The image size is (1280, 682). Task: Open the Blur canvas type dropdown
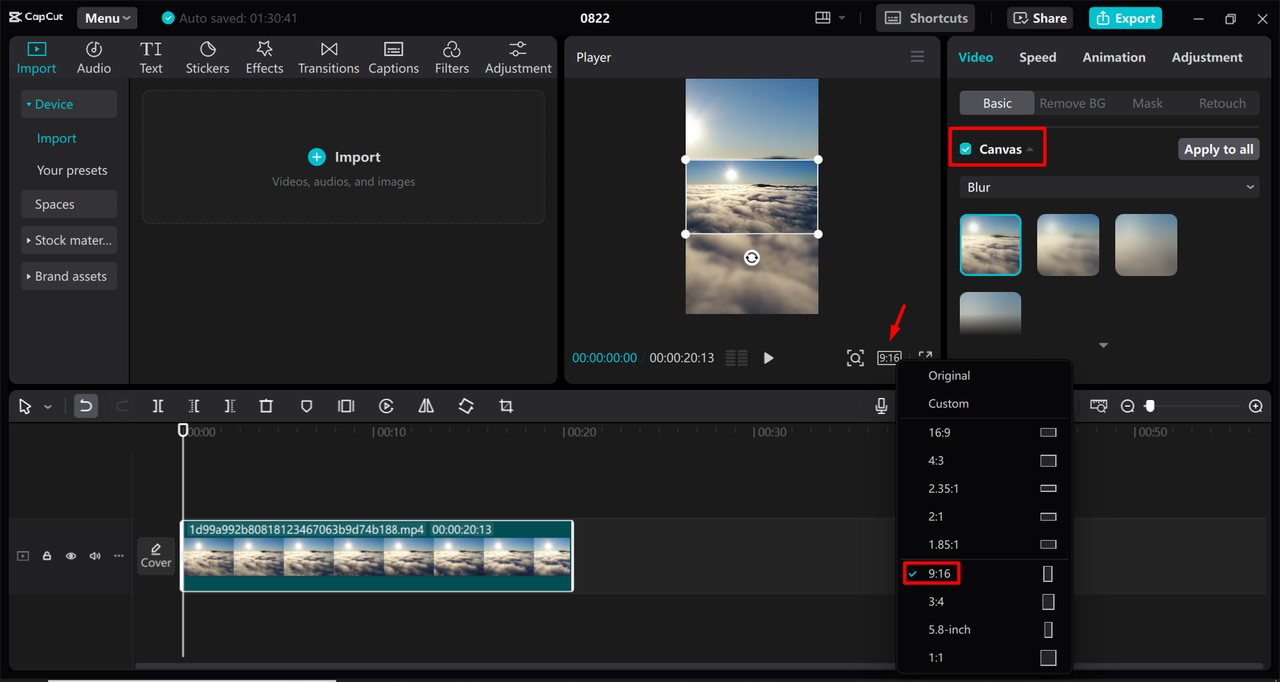tap(1110, 187)
